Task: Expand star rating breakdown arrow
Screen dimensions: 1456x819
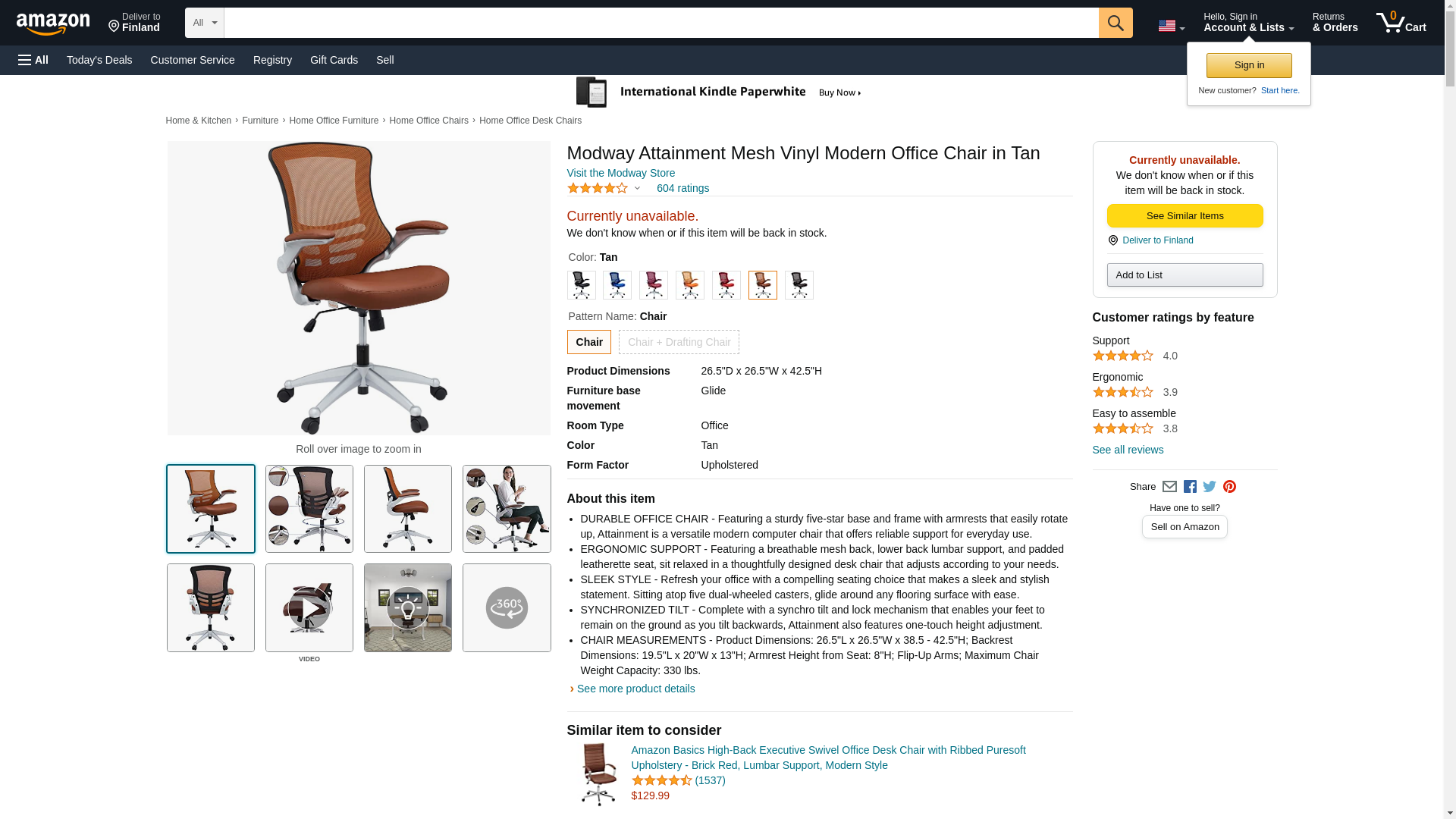Action: coord(637,188)
